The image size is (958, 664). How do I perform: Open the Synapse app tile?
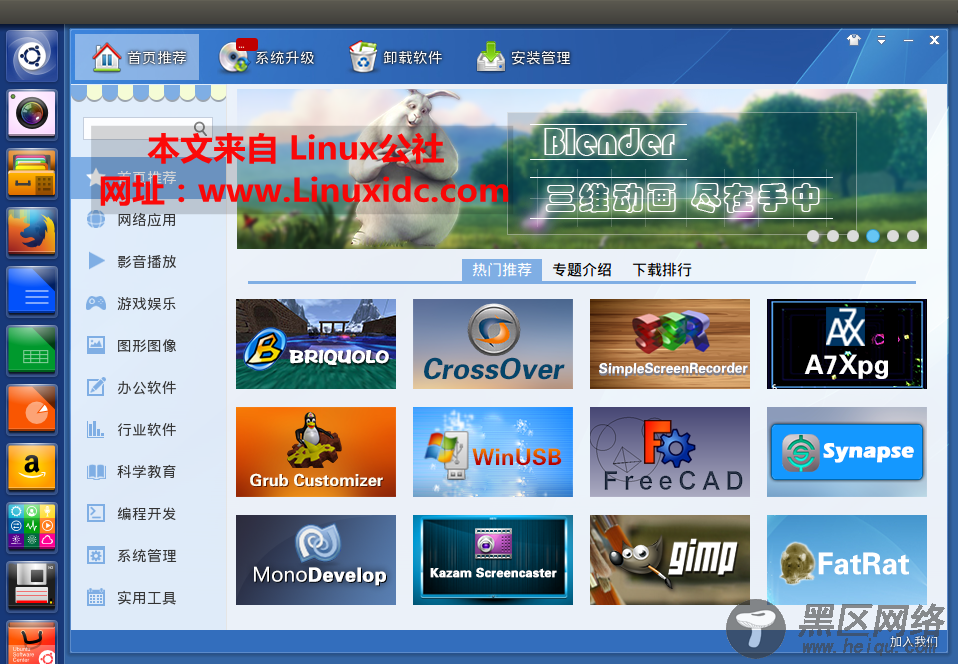[x=847, y=452]
